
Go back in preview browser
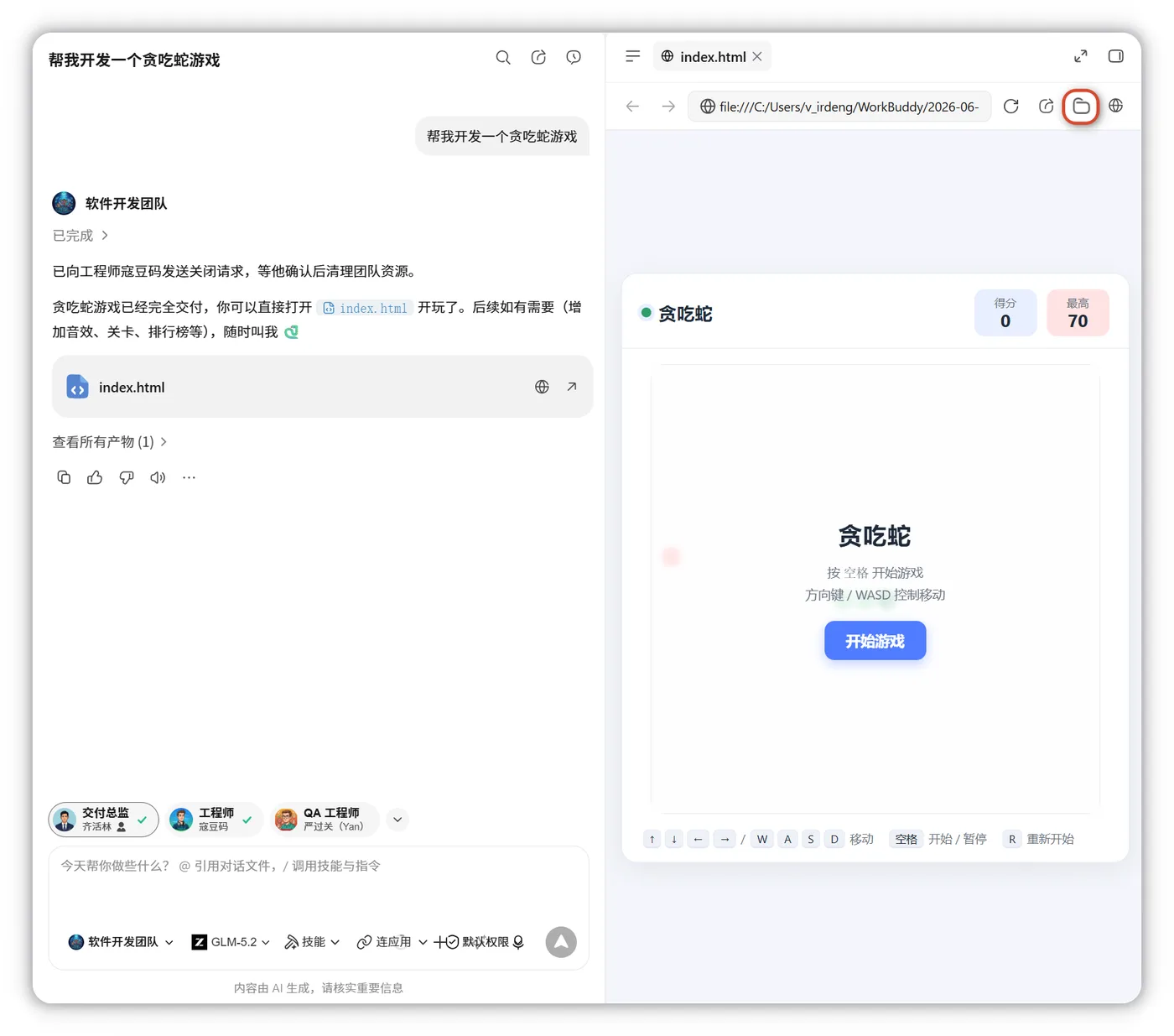tap(633, 107)
